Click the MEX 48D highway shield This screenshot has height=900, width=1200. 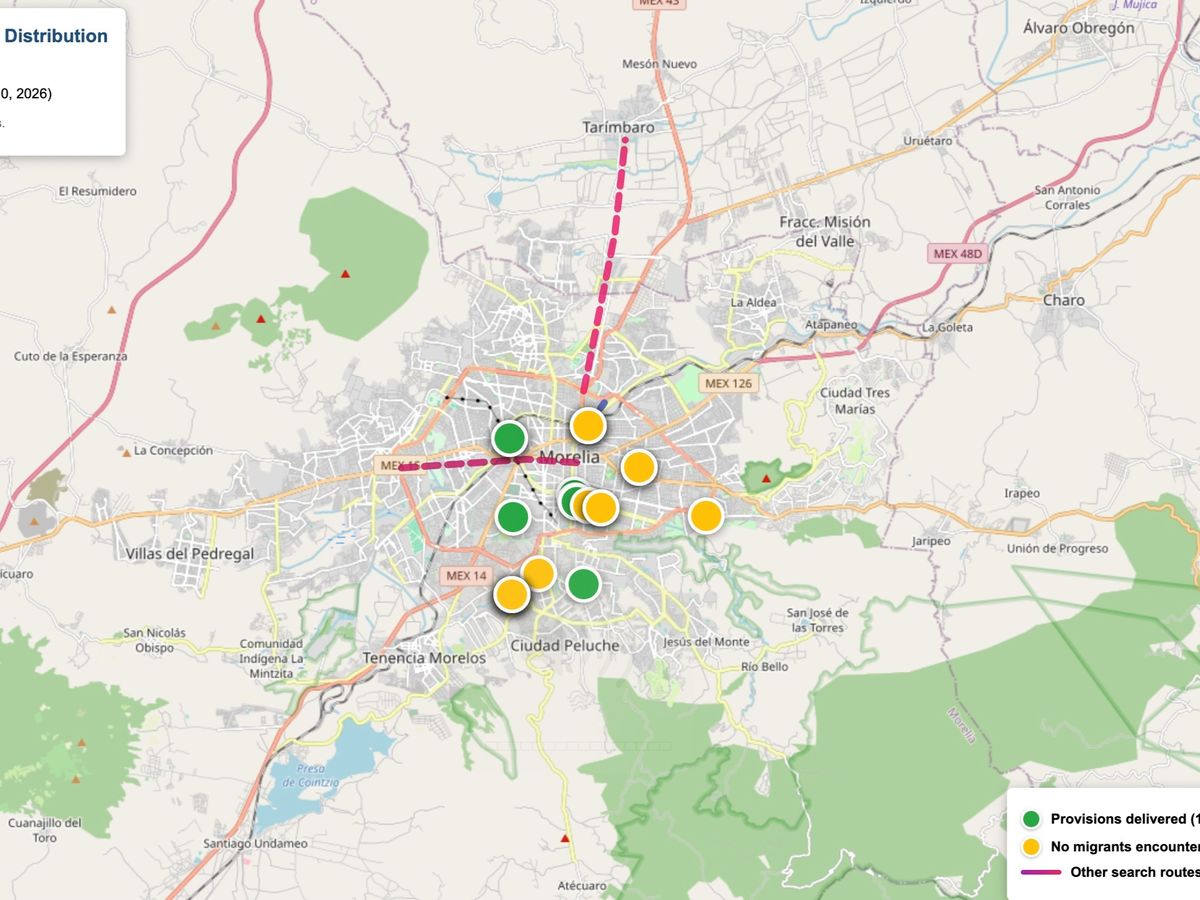959,254
